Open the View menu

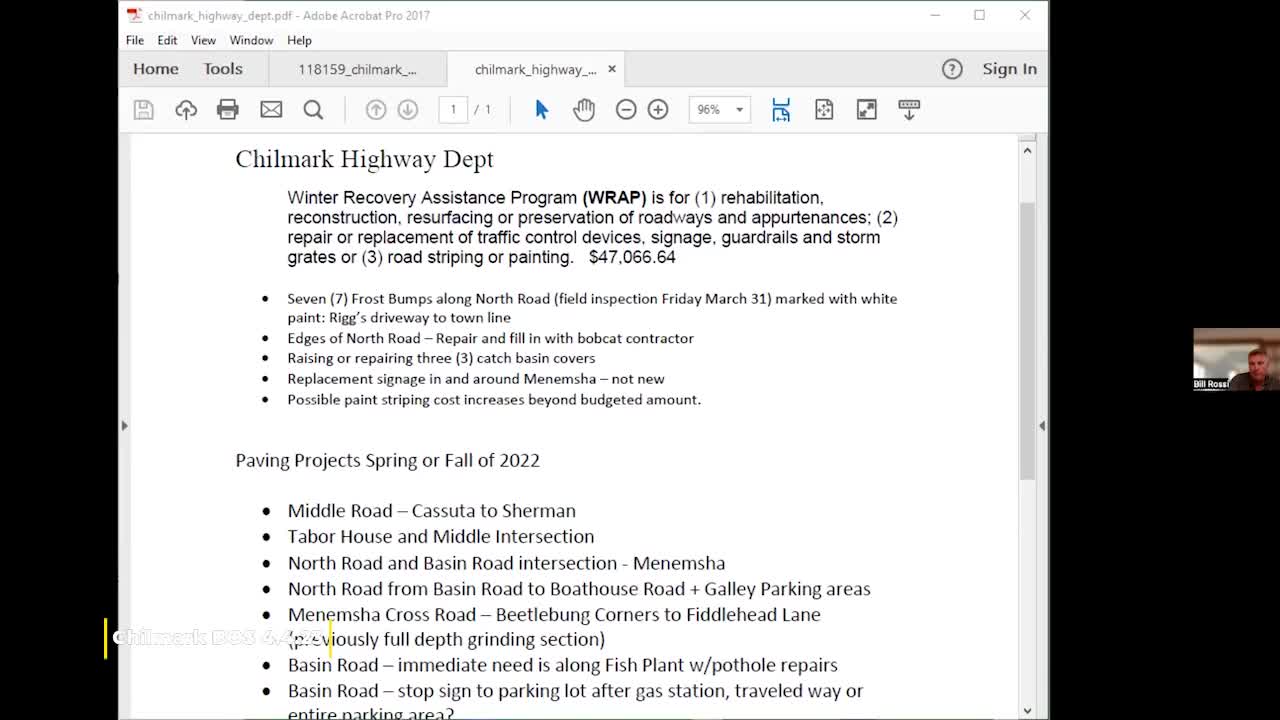click(x=203, y=40)
